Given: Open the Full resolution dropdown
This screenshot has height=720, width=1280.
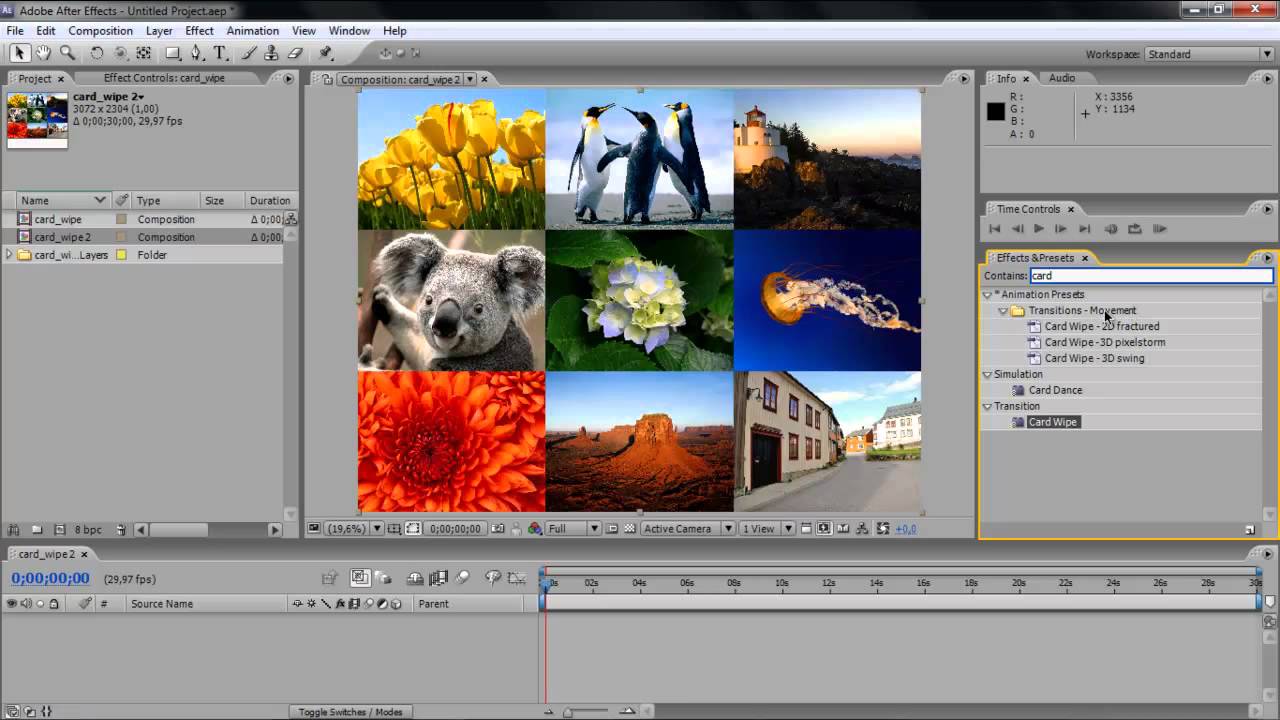Looking at the screenshot, I should (573, 528).
